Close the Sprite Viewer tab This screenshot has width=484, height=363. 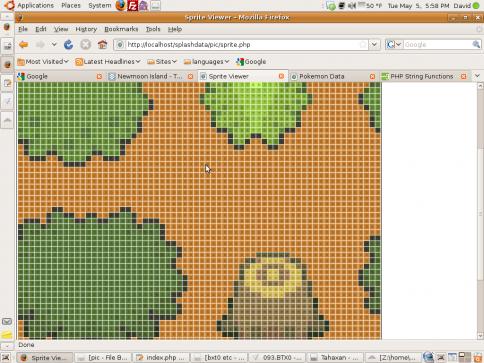[x=281, y=76]
